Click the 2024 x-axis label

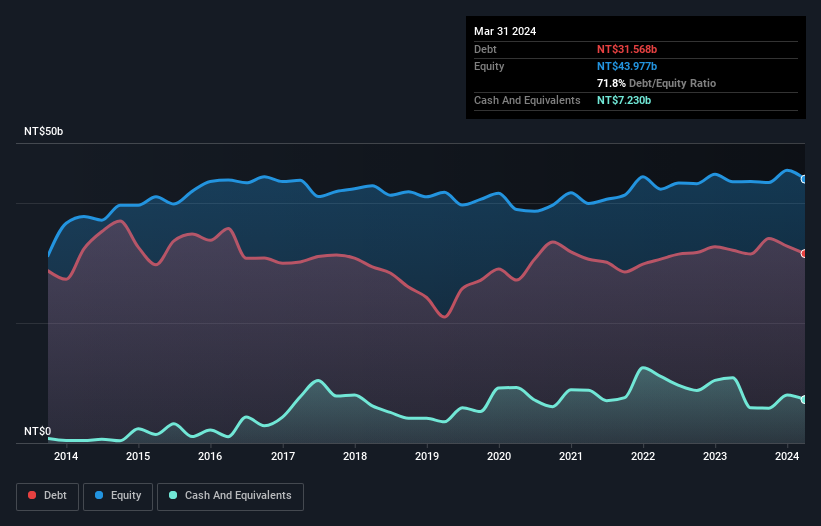click(x=787, y=457)
